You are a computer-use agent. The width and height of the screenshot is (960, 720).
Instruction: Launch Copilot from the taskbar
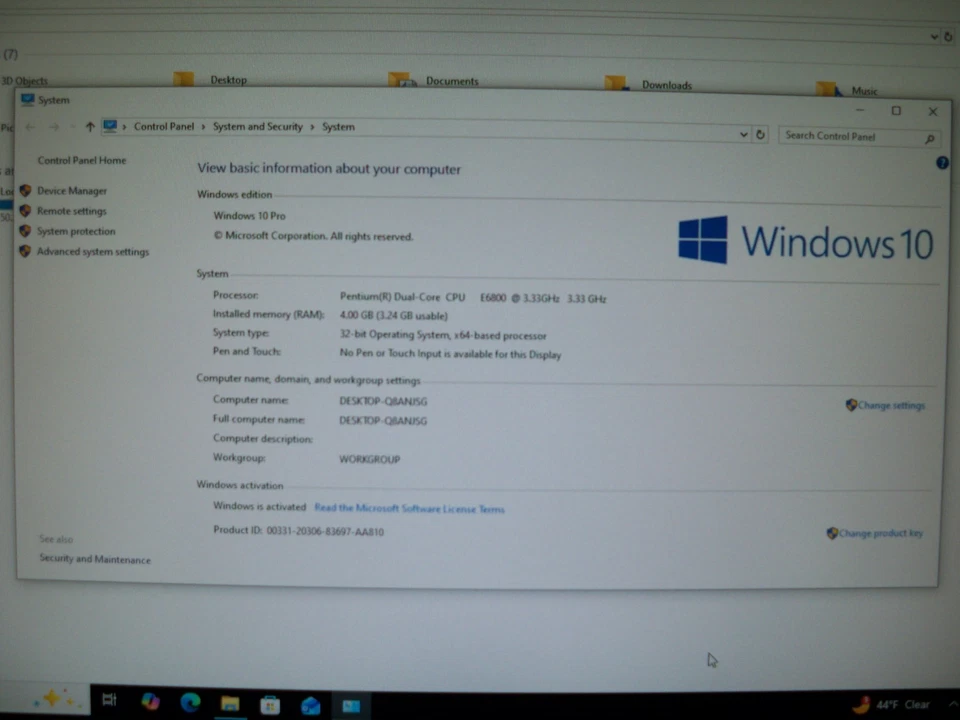click(150, 702)
